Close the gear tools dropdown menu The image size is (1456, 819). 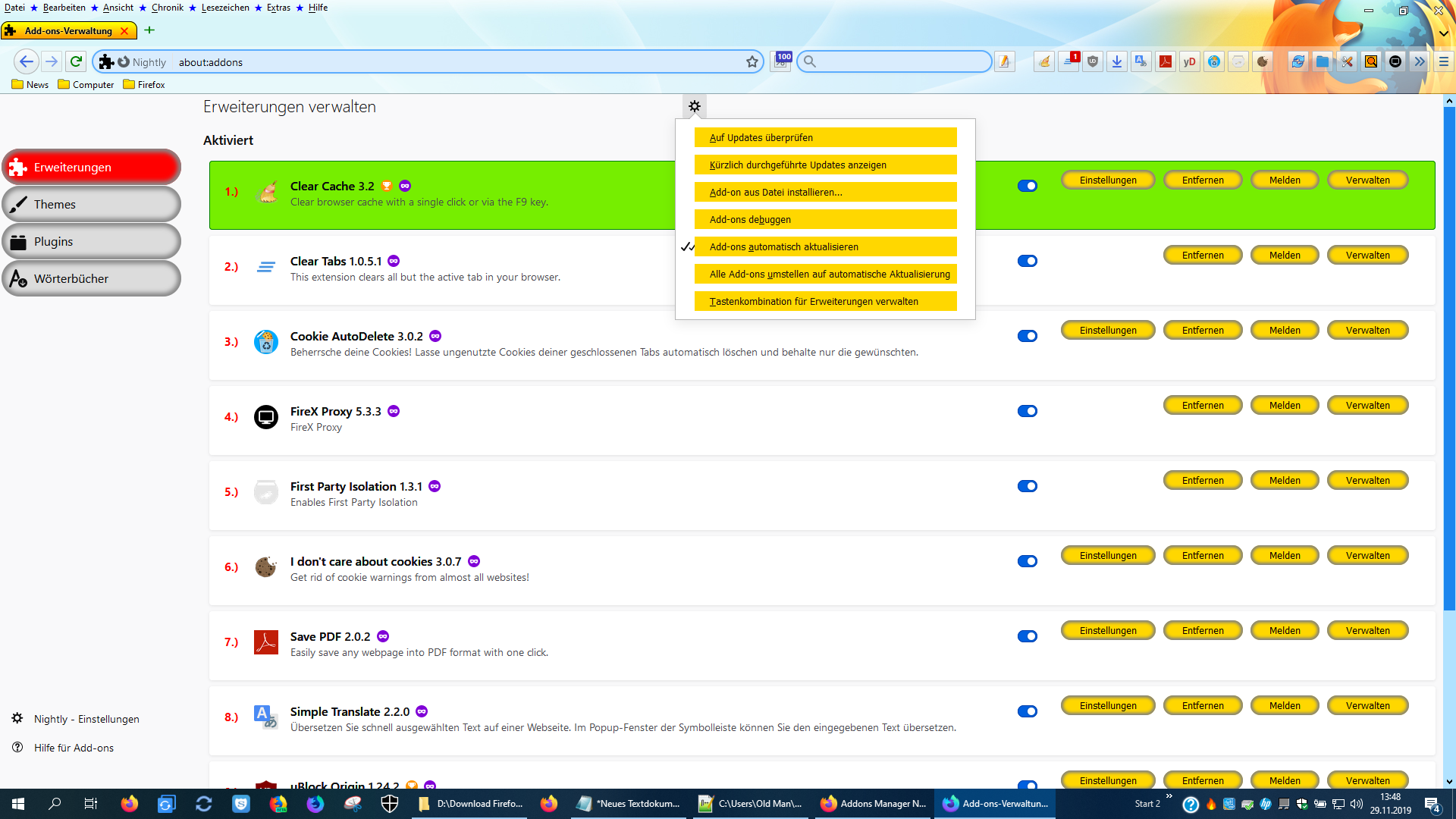695,106
